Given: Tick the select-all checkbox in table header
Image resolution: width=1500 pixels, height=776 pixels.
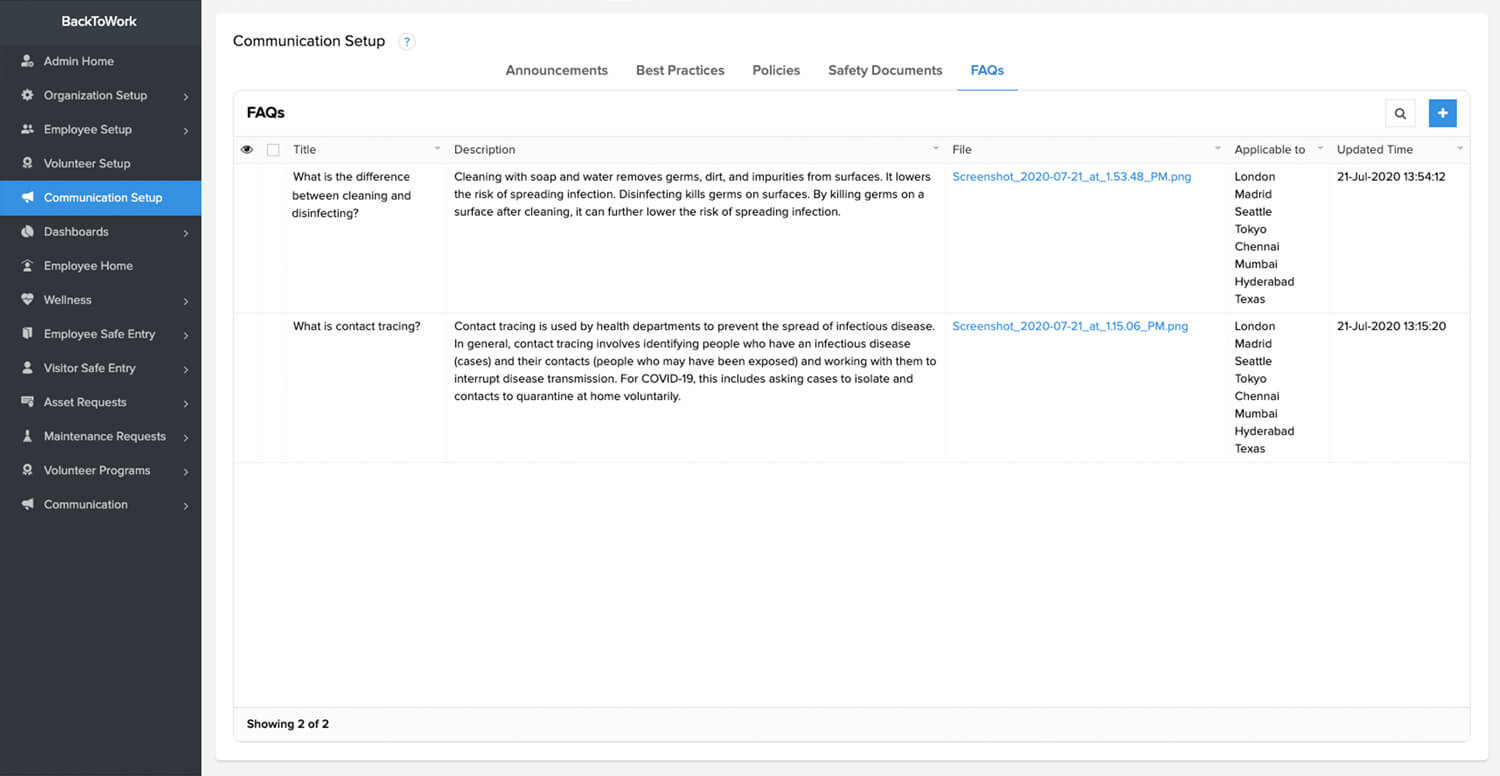Looking at the screenshot, I should click(x=273, y=150).
